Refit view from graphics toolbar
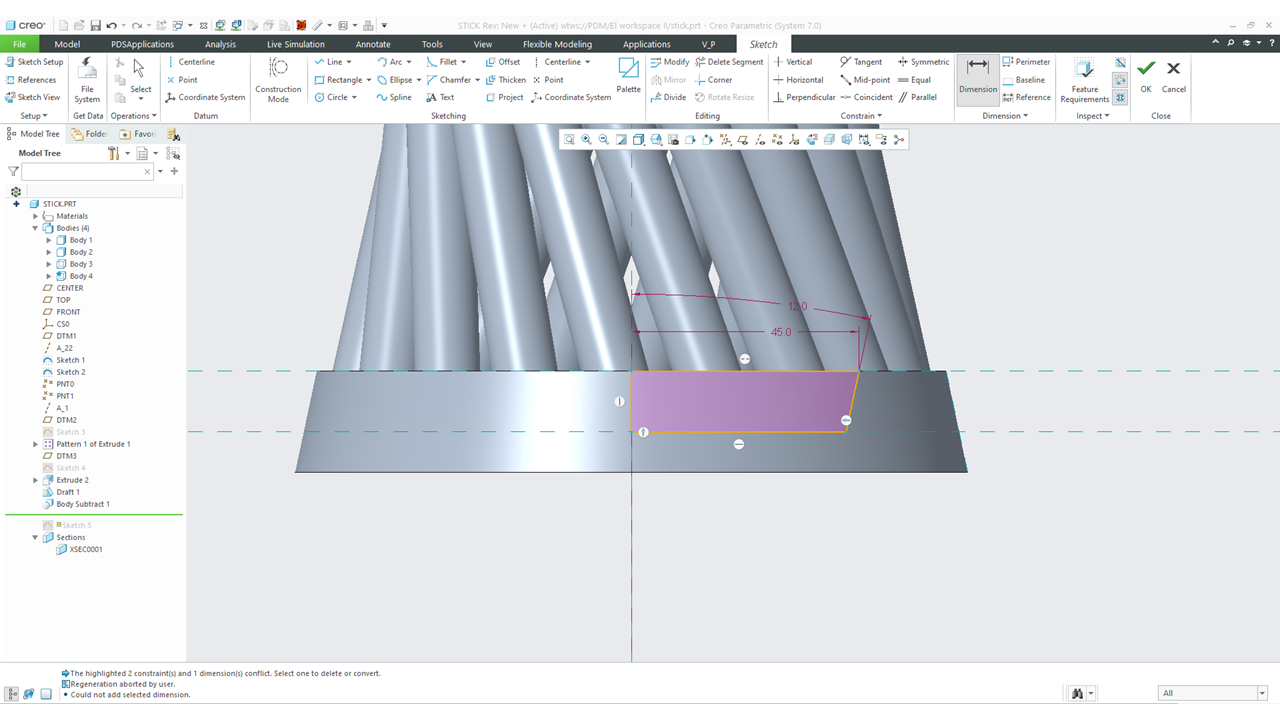The height and width of the screenshot is (720, 1280). point(569,140)
